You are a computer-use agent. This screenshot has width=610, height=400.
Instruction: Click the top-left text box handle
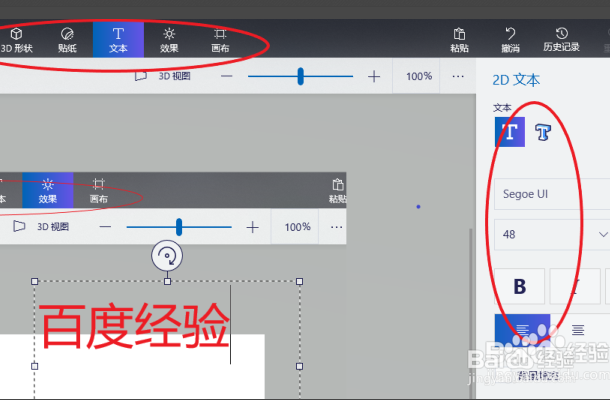click(35, 281)
